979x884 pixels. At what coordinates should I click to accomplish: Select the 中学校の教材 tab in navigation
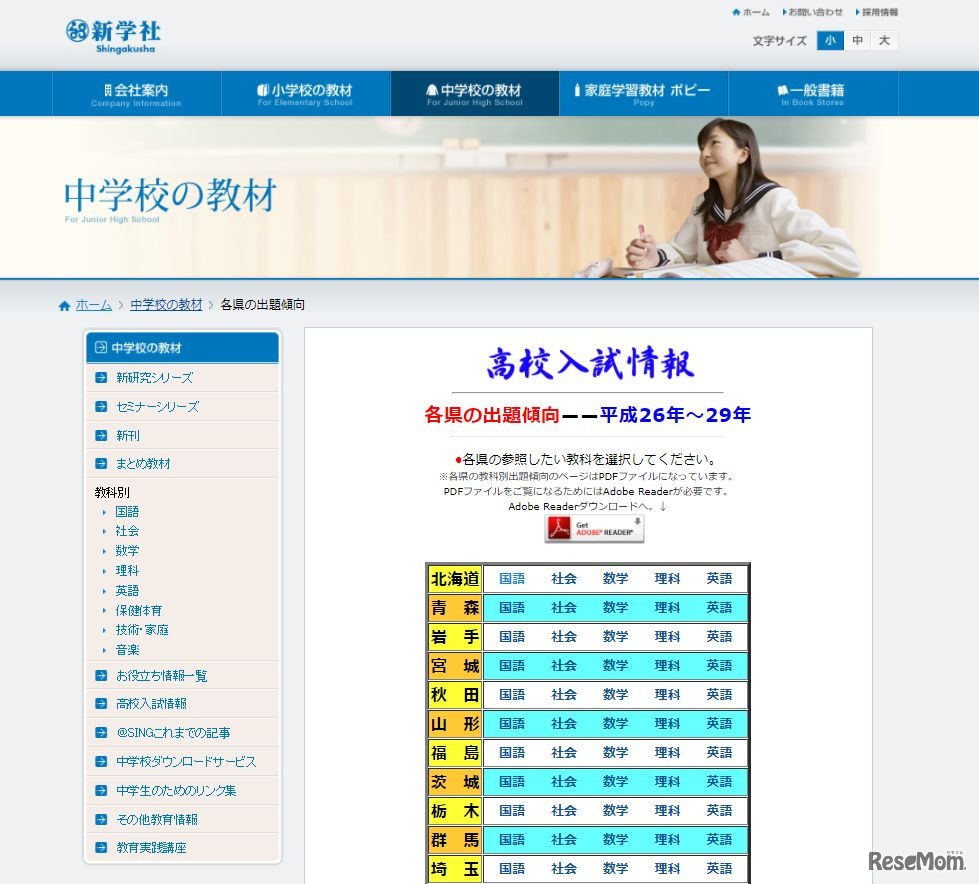[x=475, y=93]
